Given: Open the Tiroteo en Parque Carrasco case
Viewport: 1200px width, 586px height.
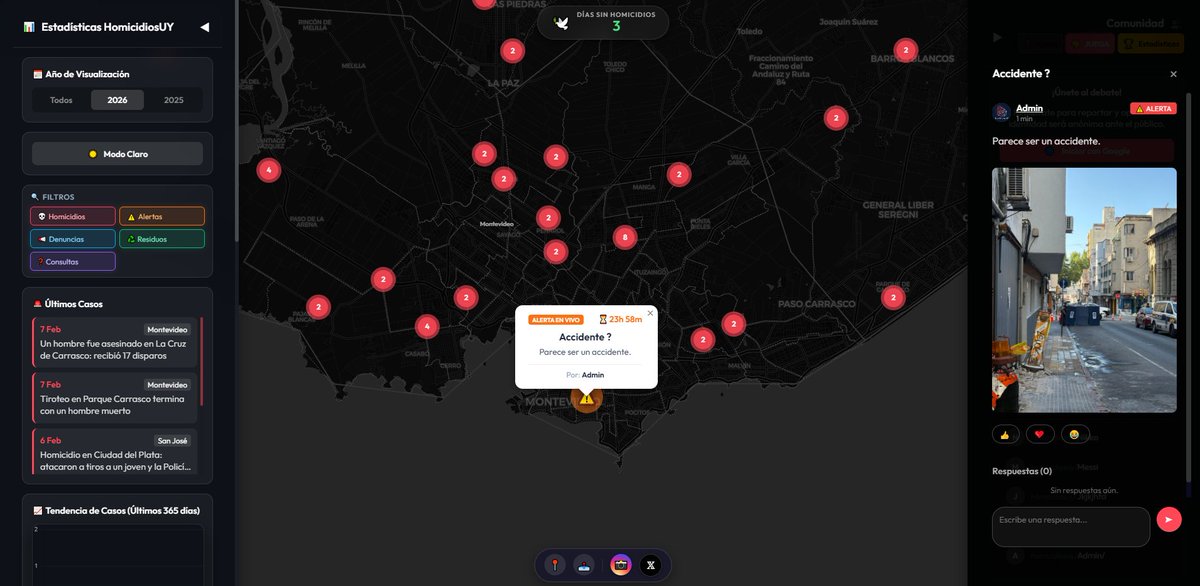Looking at the screenshot, I should pos(115,397).
